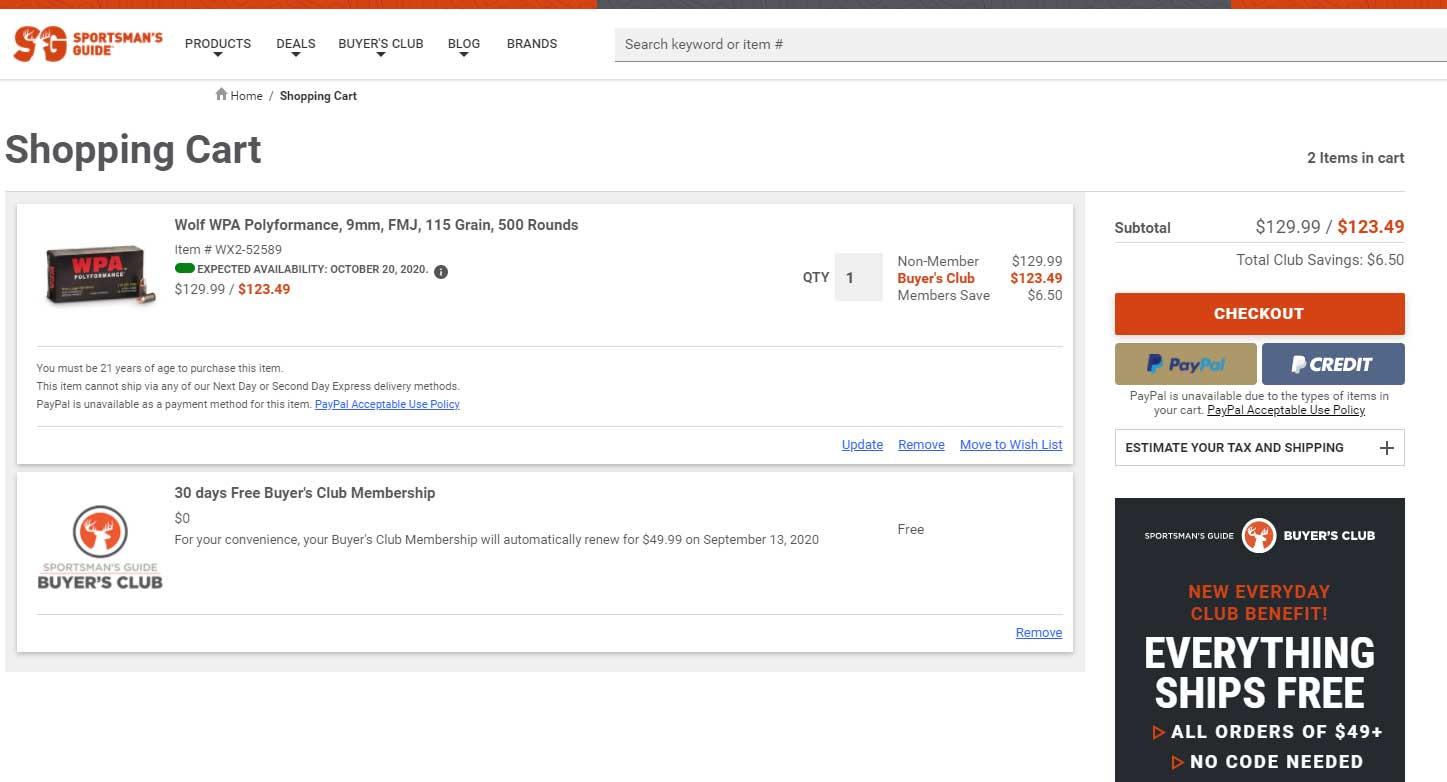The height and width of the screenshot is (782, 1447).
Task: Remove the Buyer's Club Membership item
Action: point(1039,633)
